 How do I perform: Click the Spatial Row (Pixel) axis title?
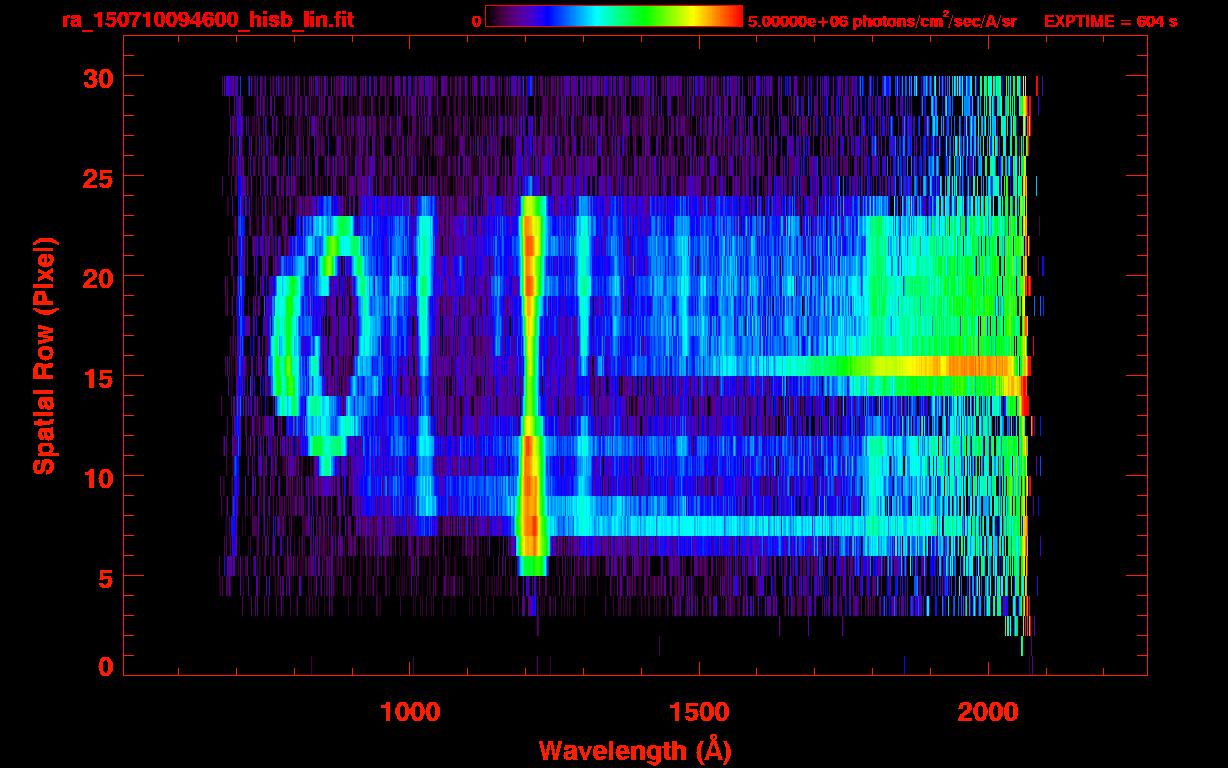point(43,356)
